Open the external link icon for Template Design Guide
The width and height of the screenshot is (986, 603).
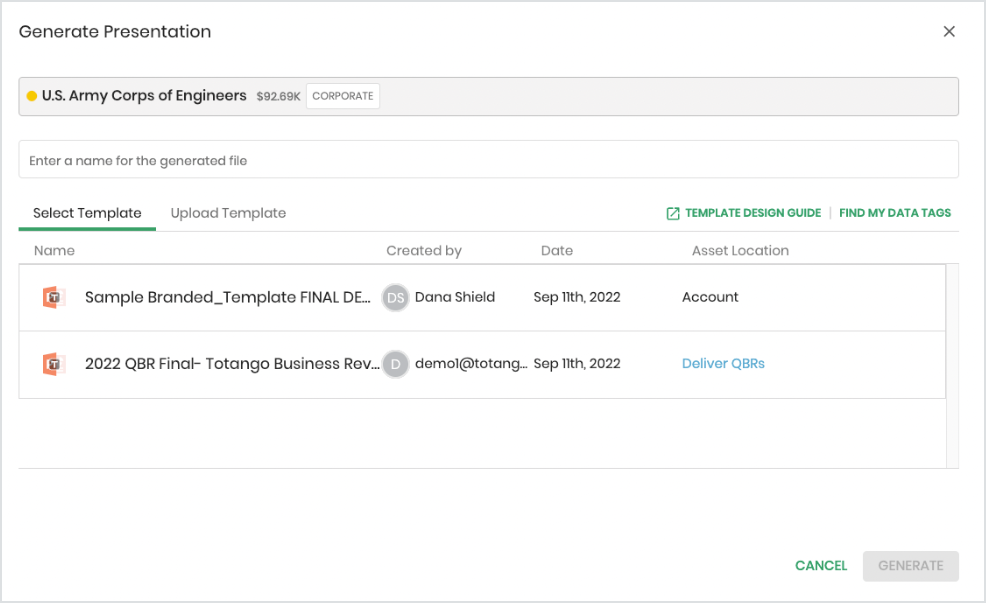(673, 213)
